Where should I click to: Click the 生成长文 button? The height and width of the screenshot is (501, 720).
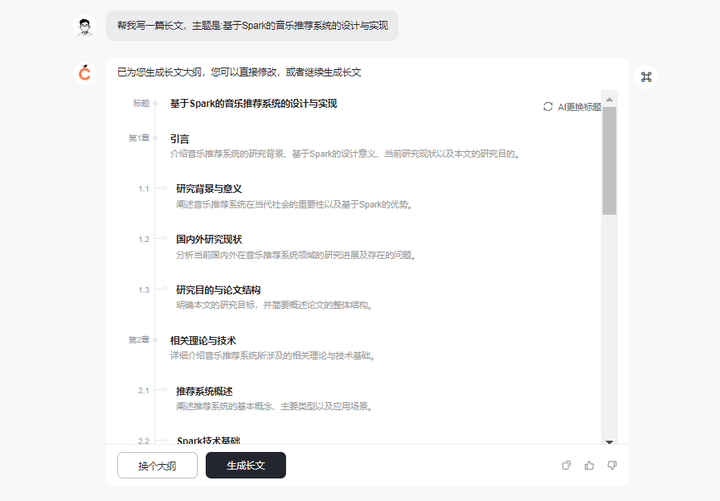point(246,465)
